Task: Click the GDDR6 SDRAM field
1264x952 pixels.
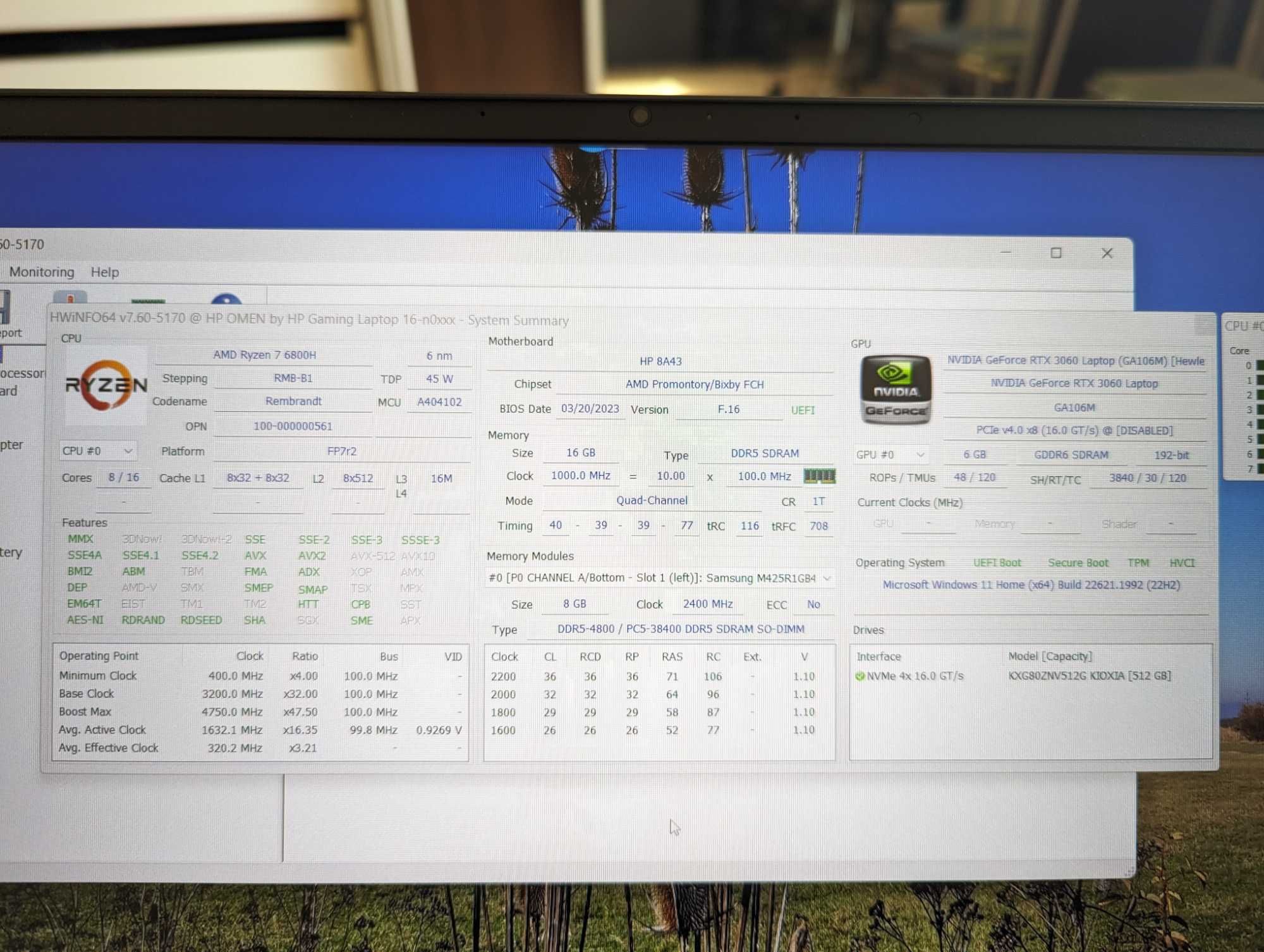Action: click(1071, 455)
